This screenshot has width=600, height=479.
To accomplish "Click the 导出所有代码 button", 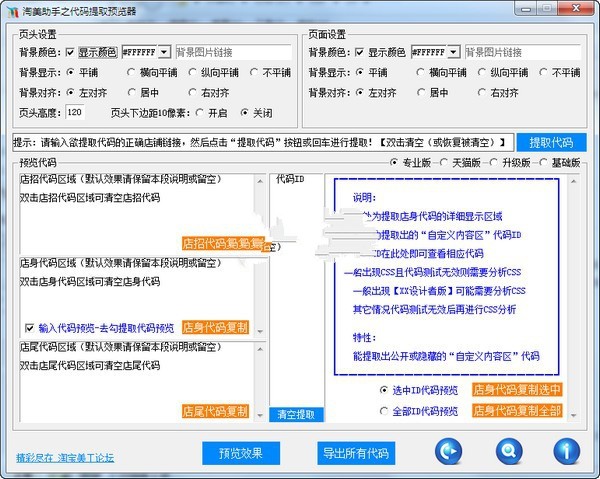I will 356,453.
